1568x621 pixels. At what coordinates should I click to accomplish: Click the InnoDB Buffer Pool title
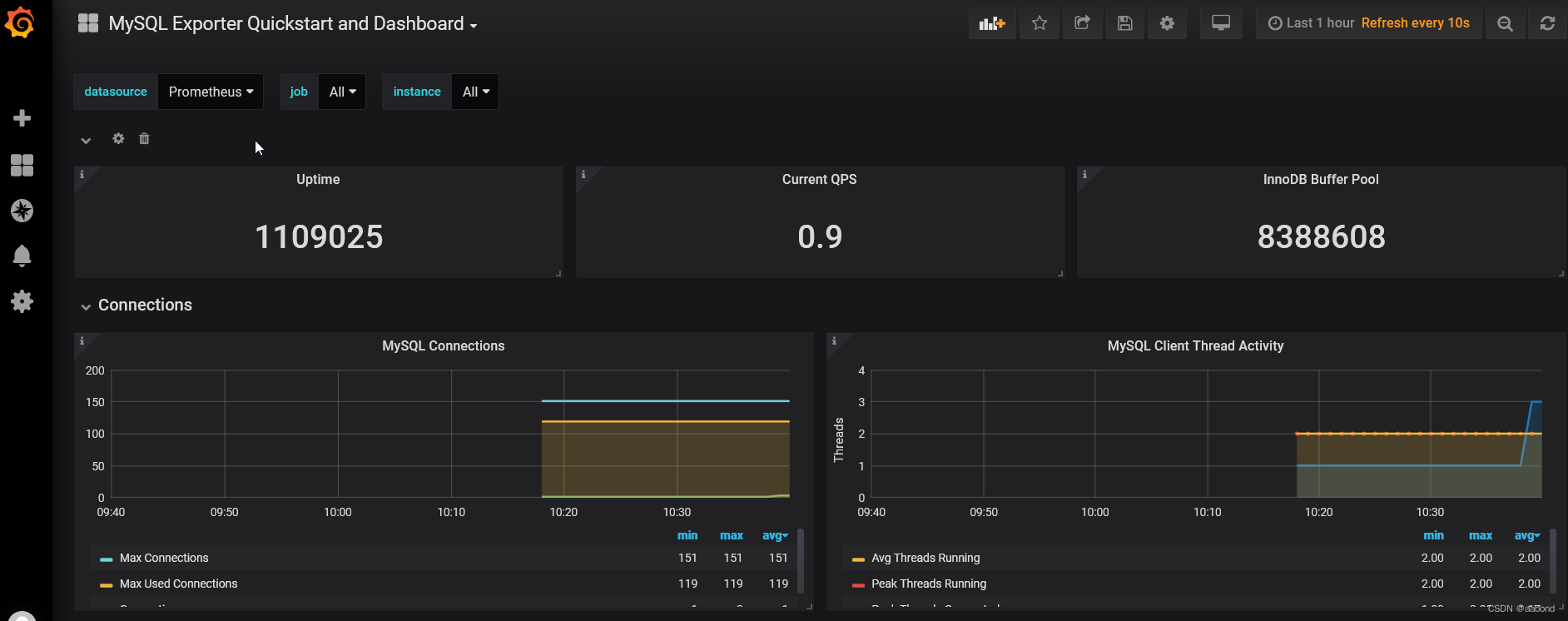(x=1321, y=179)
